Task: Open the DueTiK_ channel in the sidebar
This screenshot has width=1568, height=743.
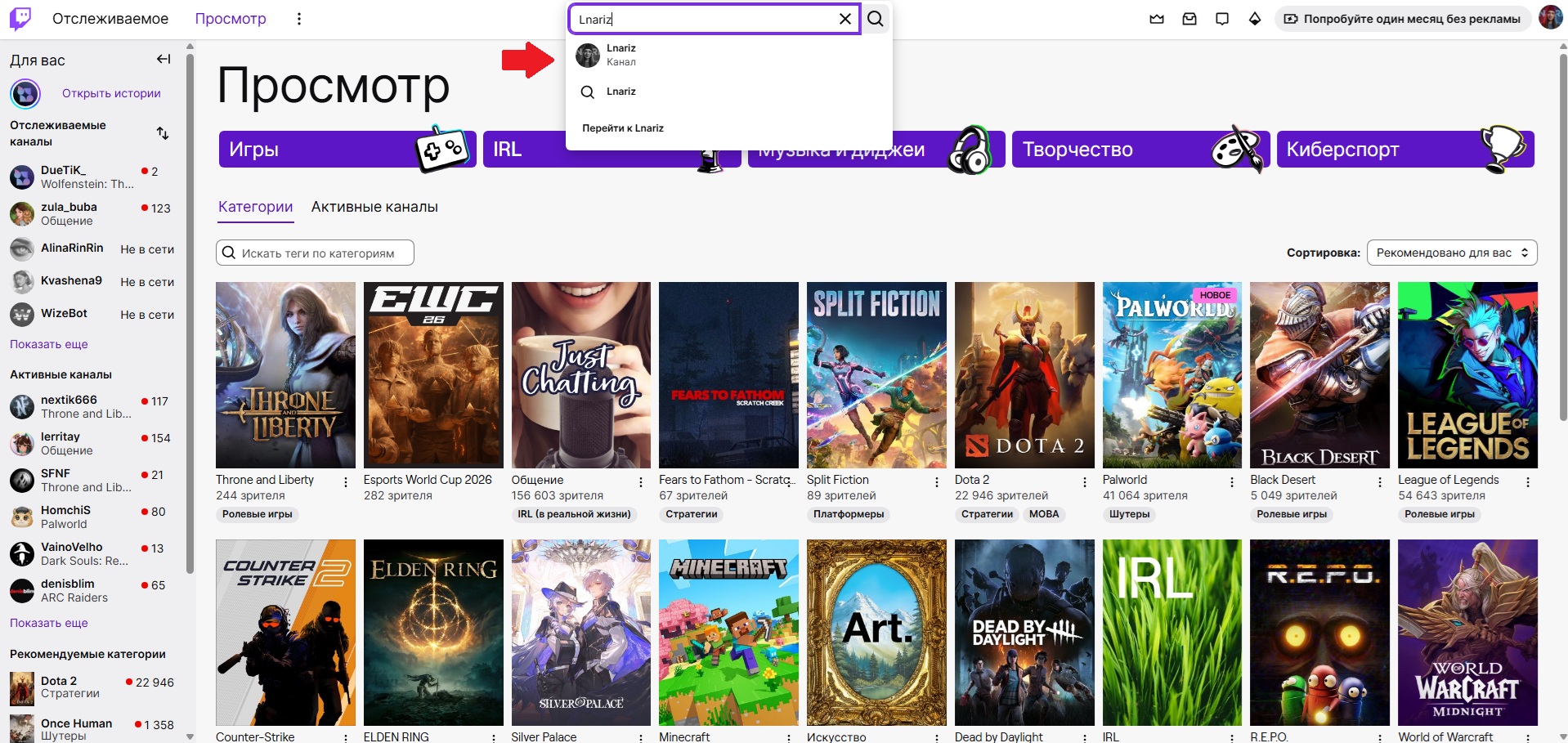Action: click(x=92, y=177)
